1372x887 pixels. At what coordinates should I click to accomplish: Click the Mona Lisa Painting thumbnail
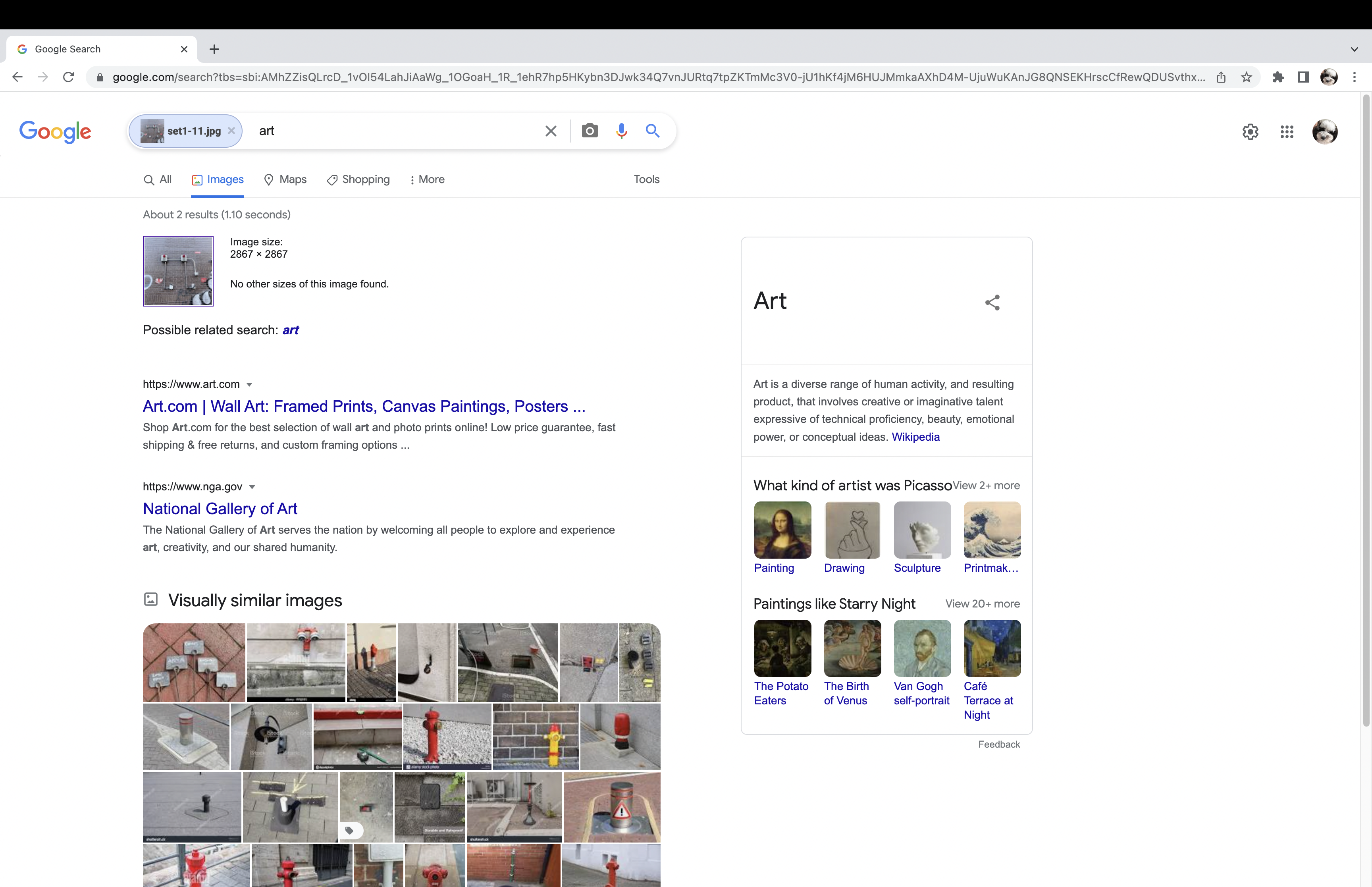782,530
